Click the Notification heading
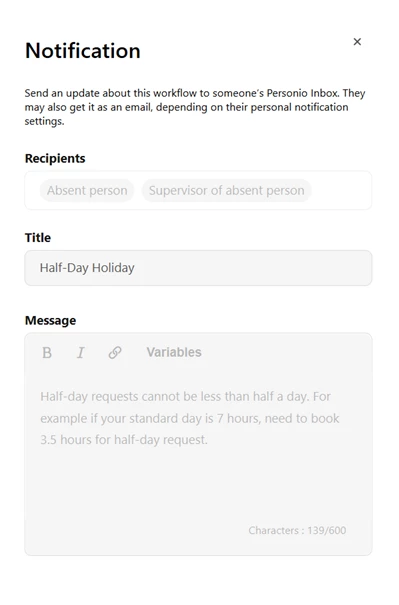The width and height of the screenshot is (399, 605). 83,51
